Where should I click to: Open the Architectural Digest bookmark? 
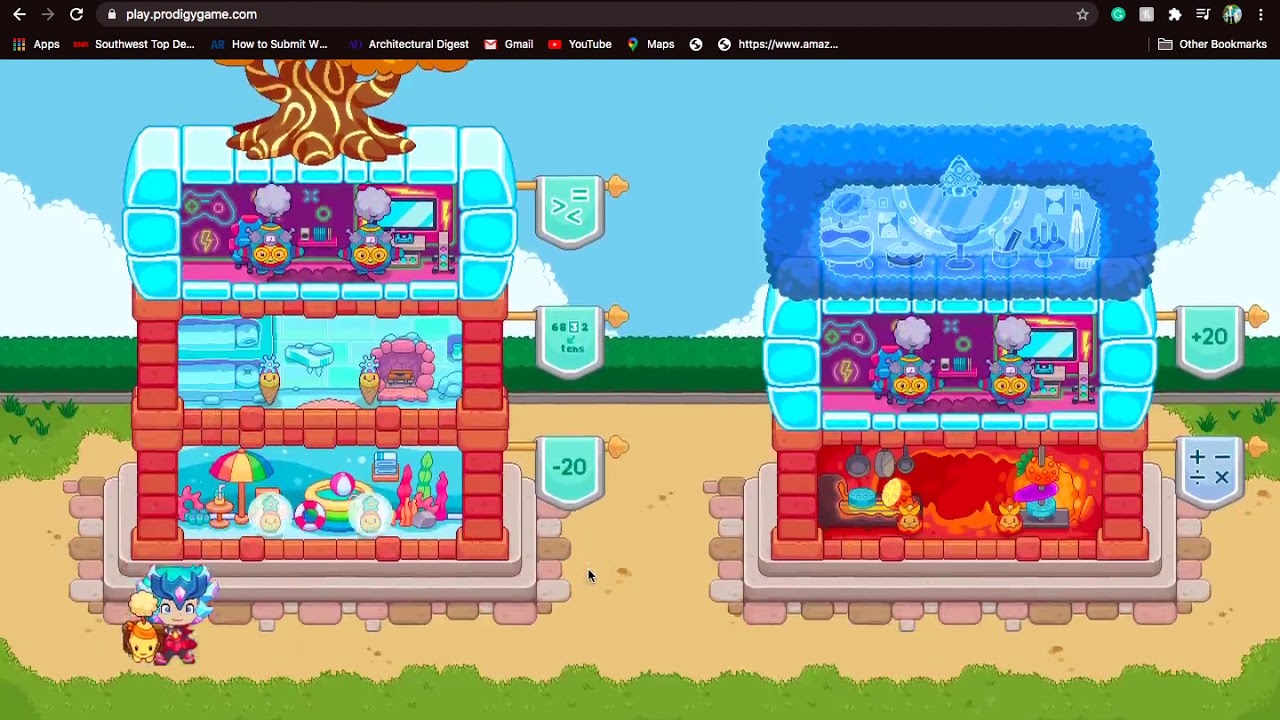tap(408, 44)
